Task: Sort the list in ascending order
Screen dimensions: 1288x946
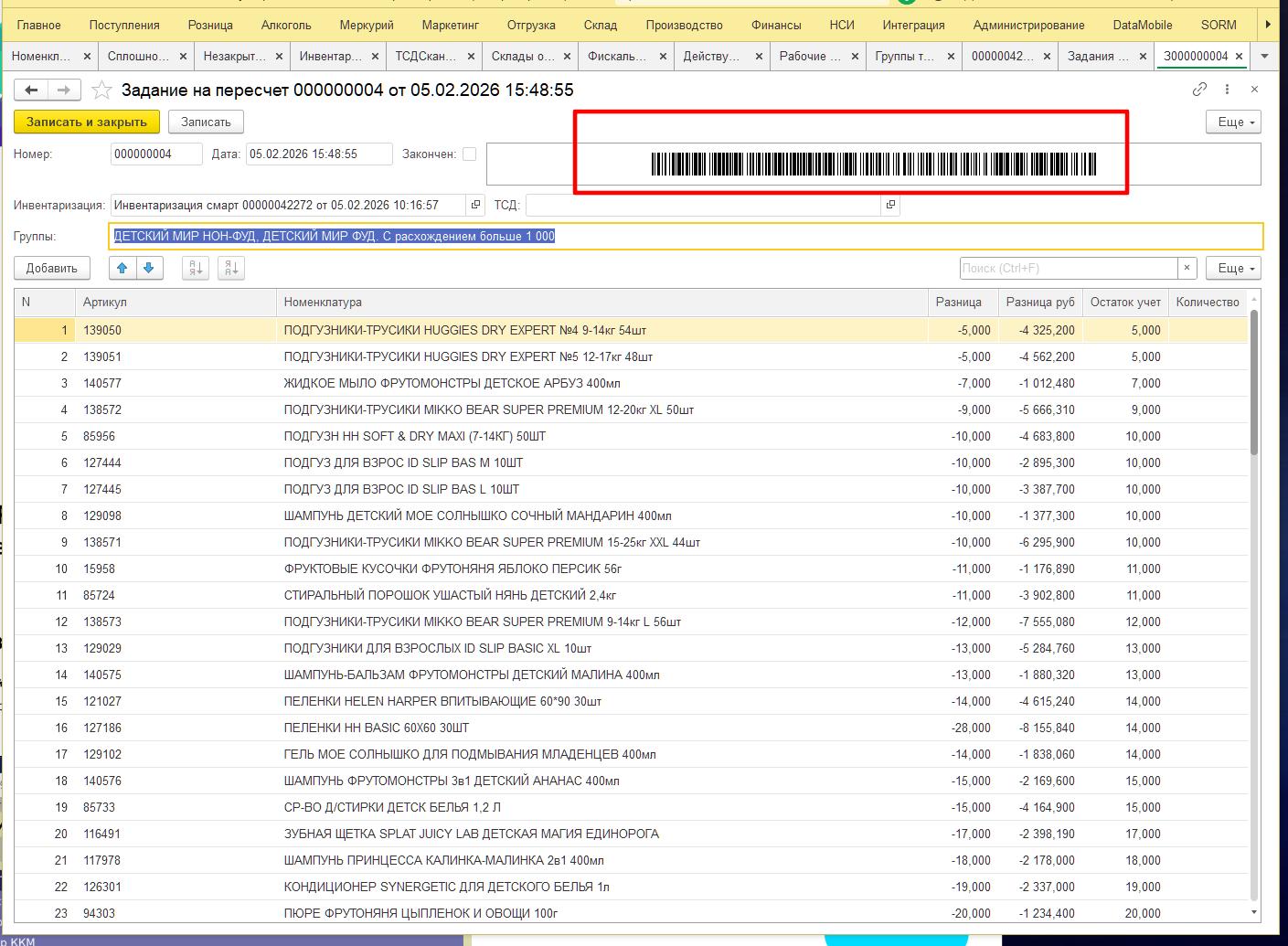Action: [x=196, y=268]
